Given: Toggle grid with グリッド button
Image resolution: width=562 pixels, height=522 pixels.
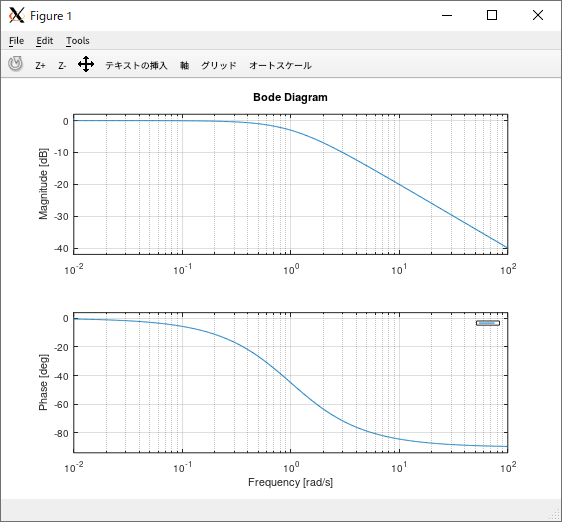Looking at the screenshot, I should [219, 66].
